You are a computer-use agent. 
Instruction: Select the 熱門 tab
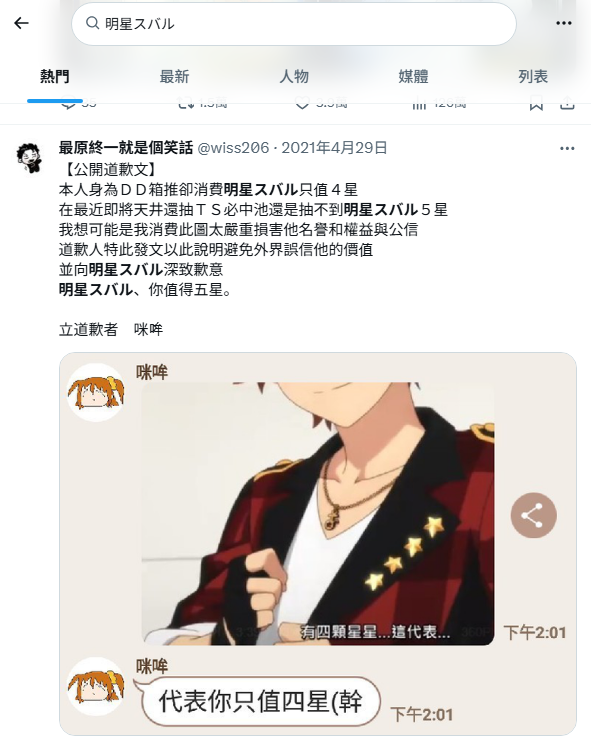(55, 77)
